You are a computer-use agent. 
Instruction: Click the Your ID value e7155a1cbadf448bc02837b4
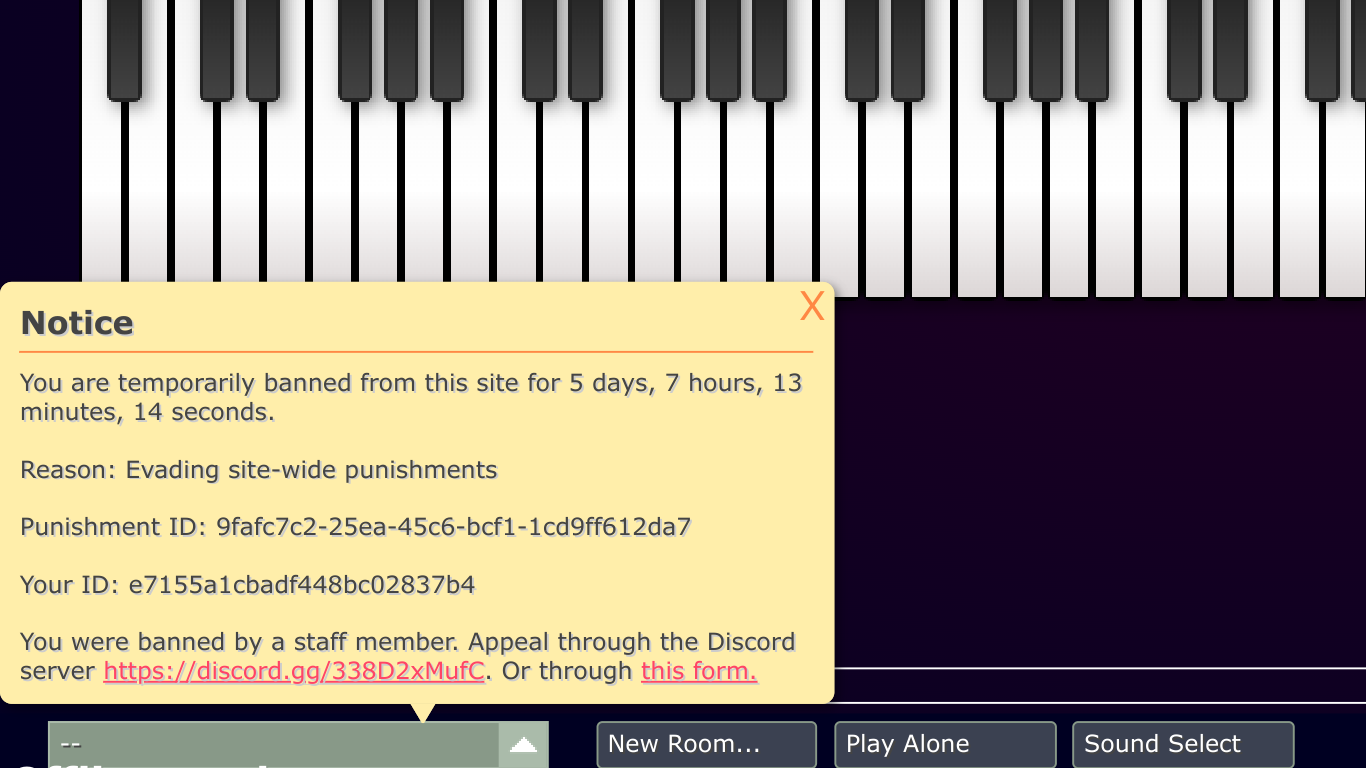(302, 585)
